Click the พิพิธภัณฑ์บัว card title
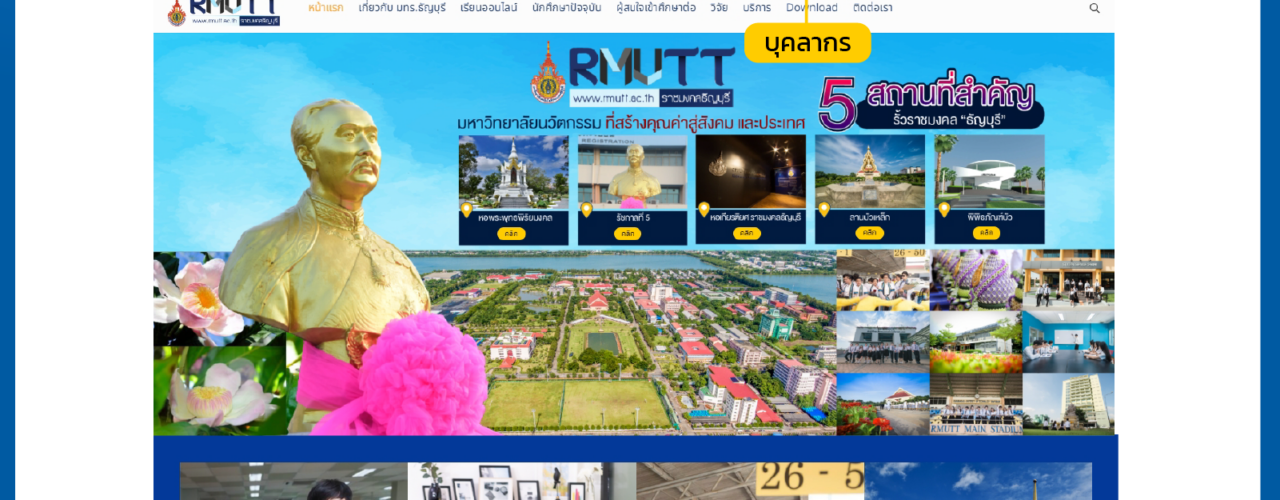This screenshot has height=500, width=1280. pos(988,216)
